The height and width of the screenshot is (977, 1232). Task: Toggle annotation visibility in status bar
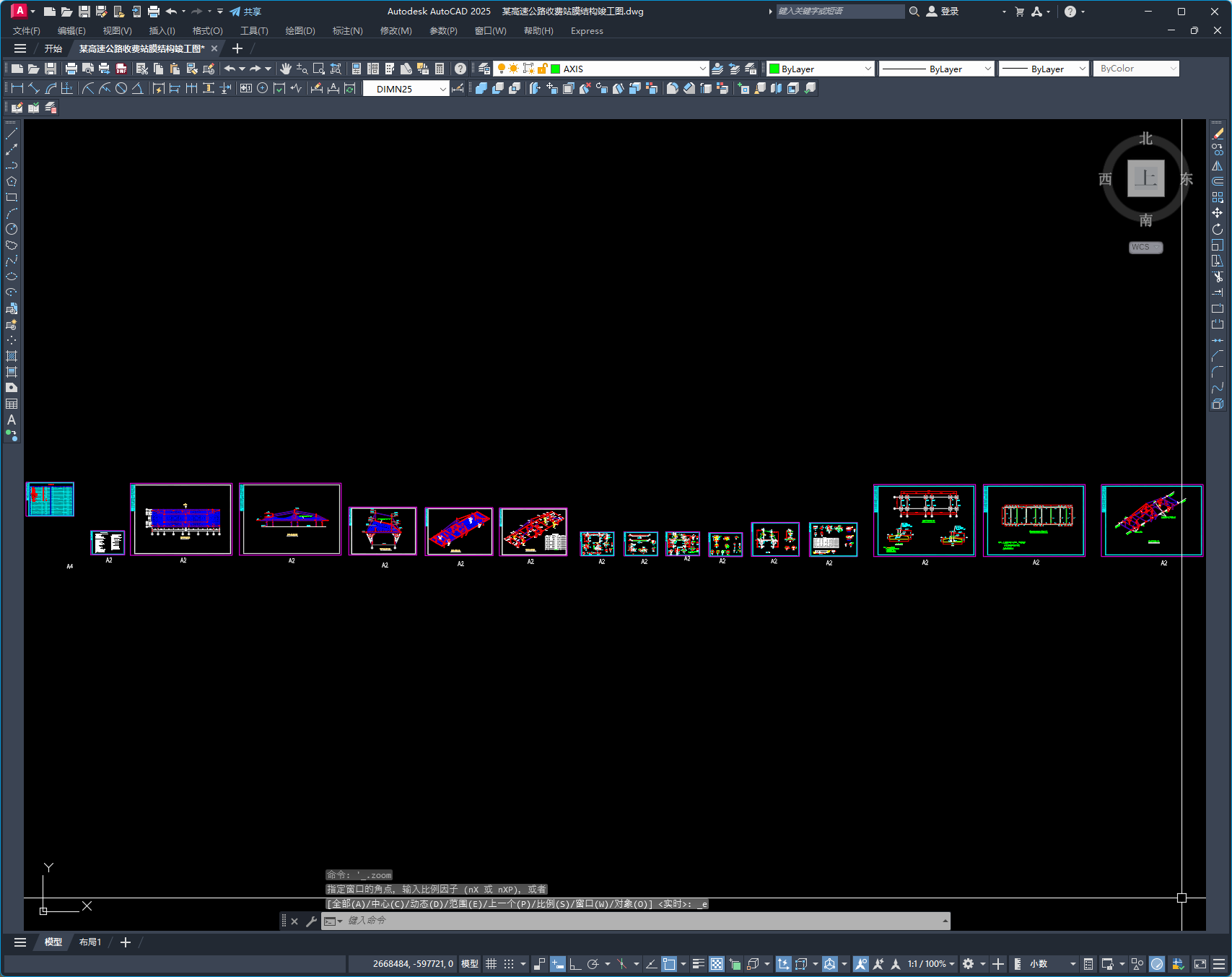[x=861, y=964]
